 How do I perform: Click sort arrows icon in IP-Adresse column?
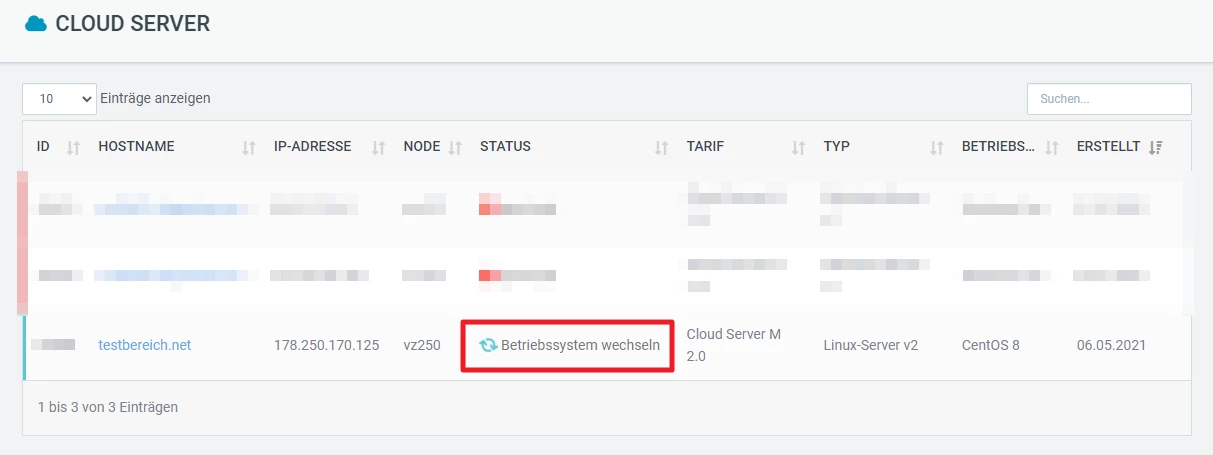tap(378, 147)
